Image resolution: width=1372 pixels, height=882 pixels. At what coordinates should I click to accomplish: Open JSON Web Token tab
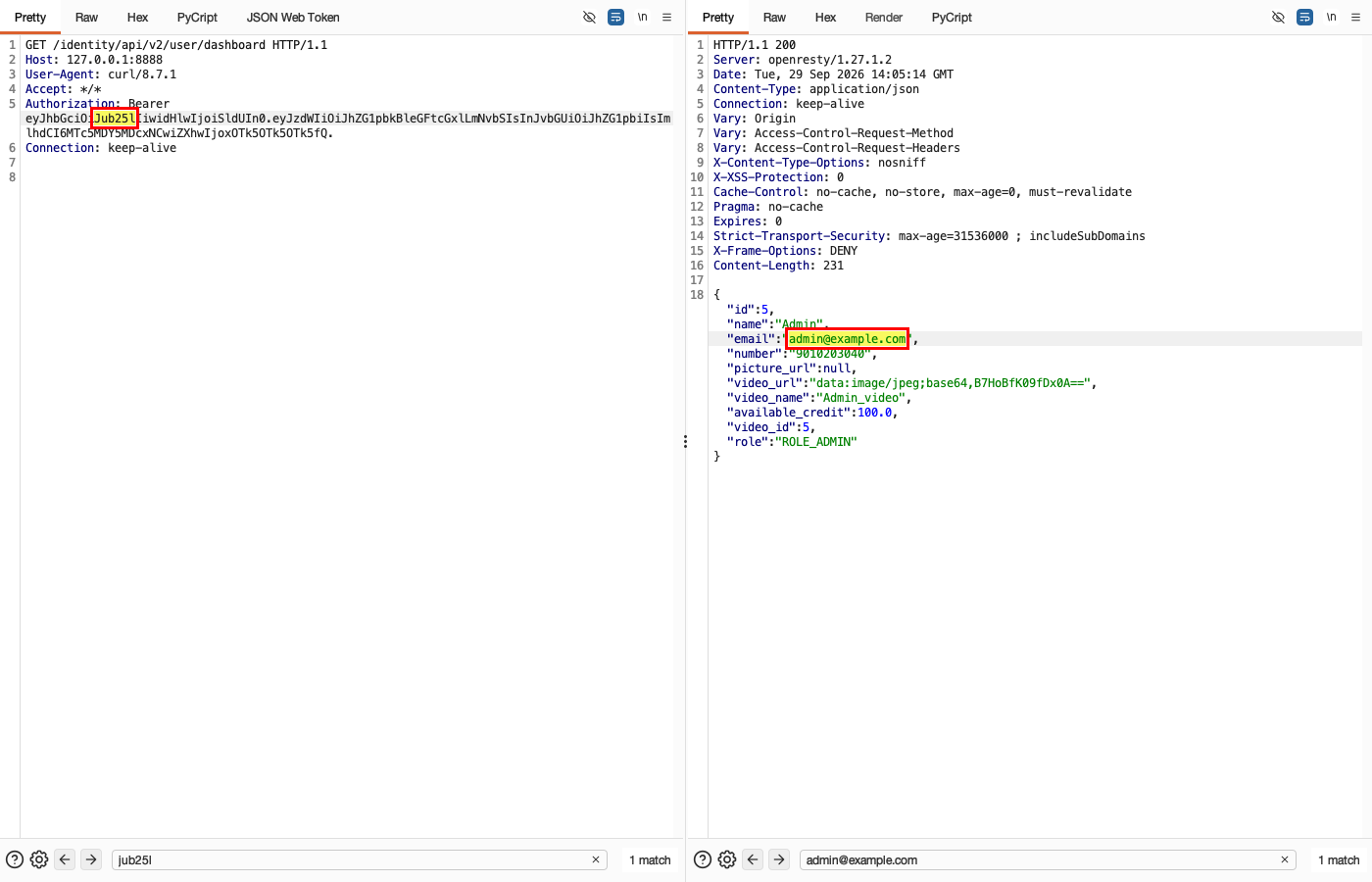pos(293,18)
